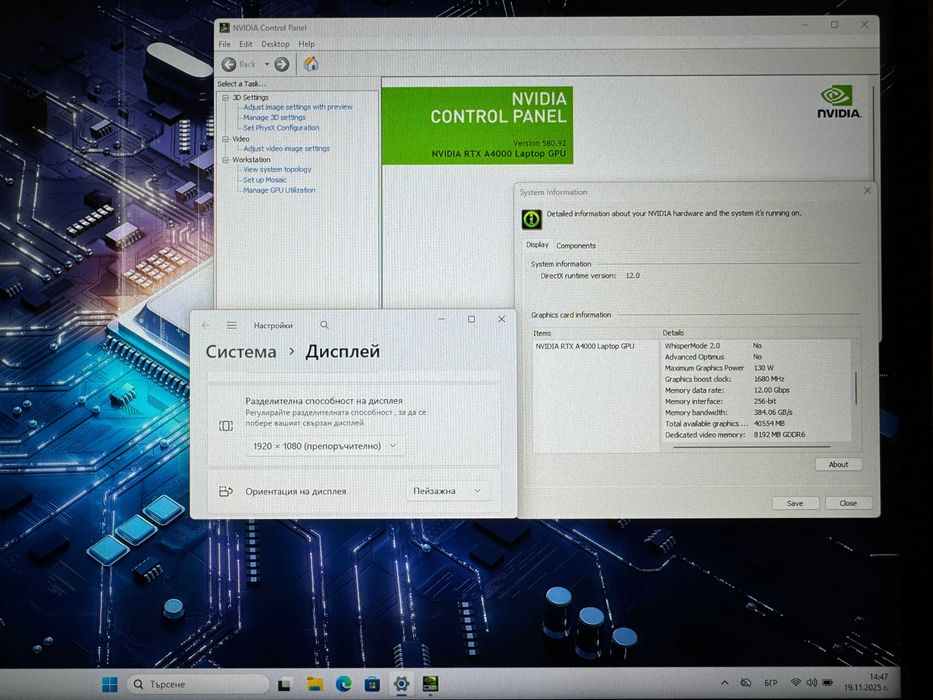The height and width of the screenshot is (700, 933).
Task: Open Set up Mosaic
Action: point(265,180)
